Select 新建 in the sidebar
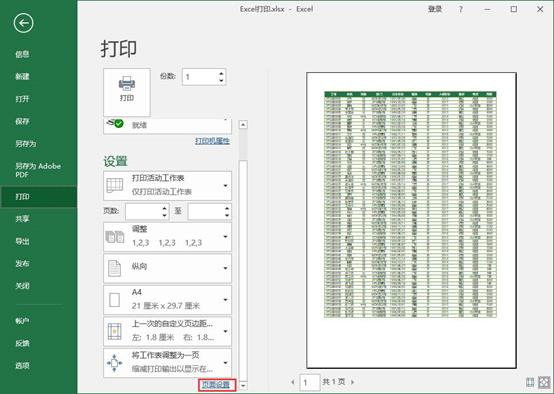The image size is (554, 394). 22,76
